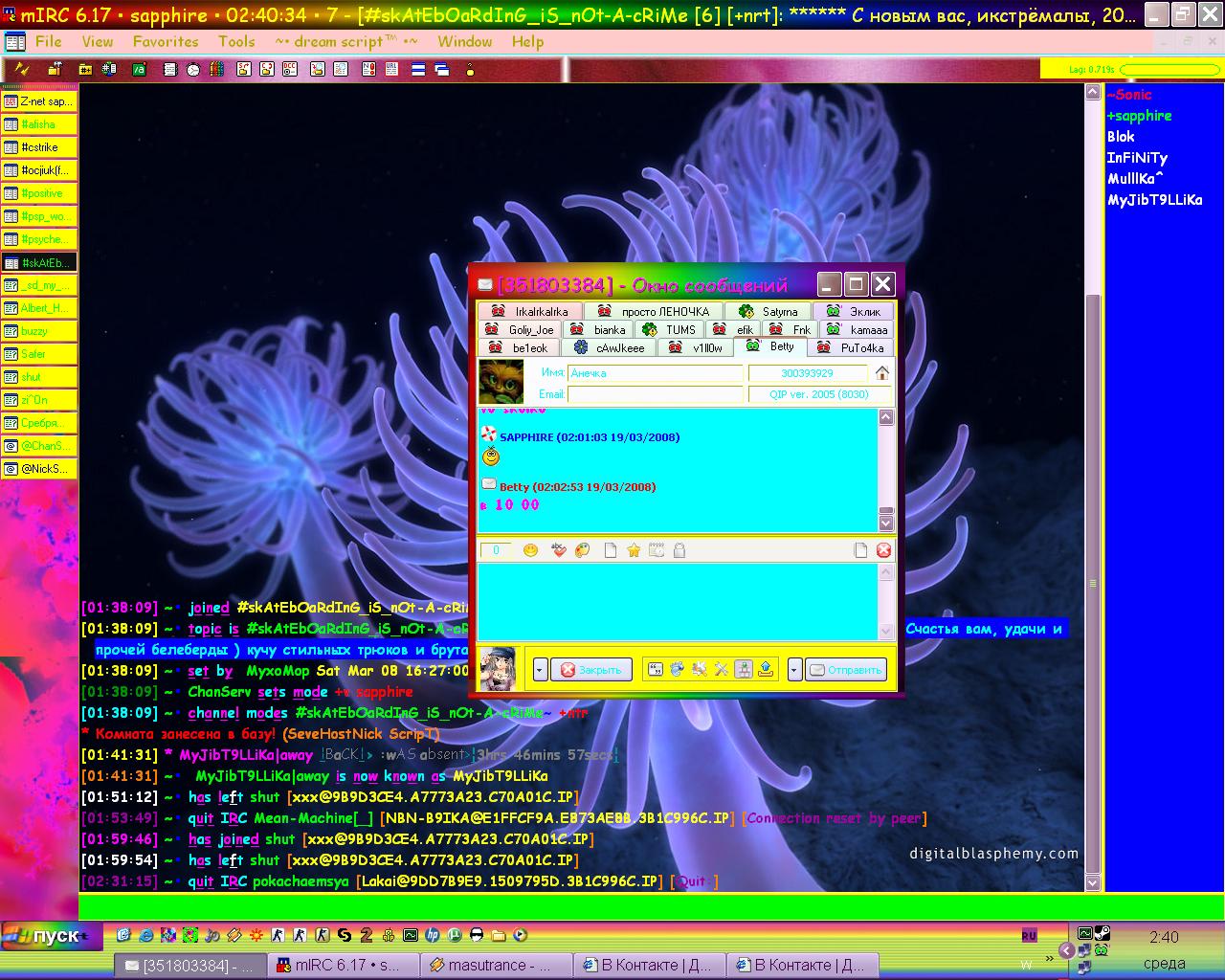Open the smiley picker in the message window
Image resolution: width=1225 pixels, height=980 pixels.
(530, 550)
